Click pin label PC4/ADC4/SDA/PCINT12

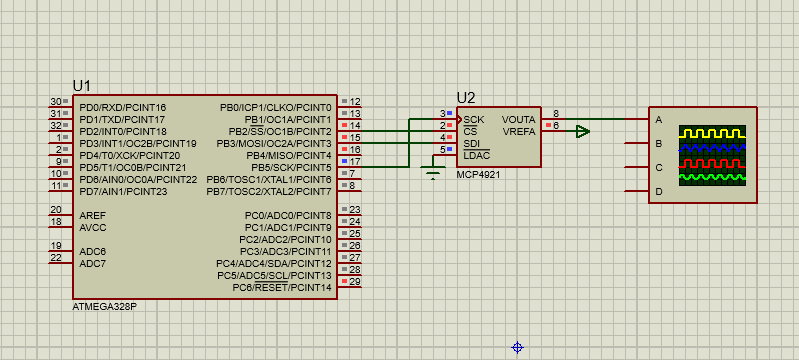(274, 264)
